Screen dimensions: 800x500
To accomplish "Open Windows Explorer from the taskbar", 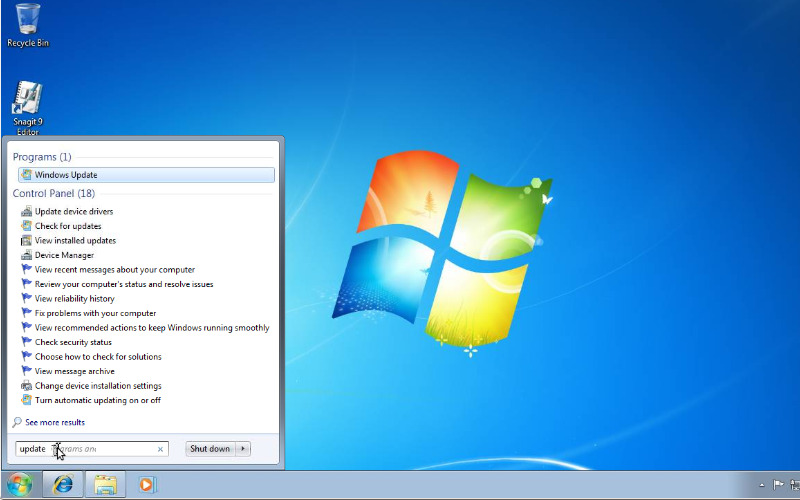I will [x=105, y=485].
